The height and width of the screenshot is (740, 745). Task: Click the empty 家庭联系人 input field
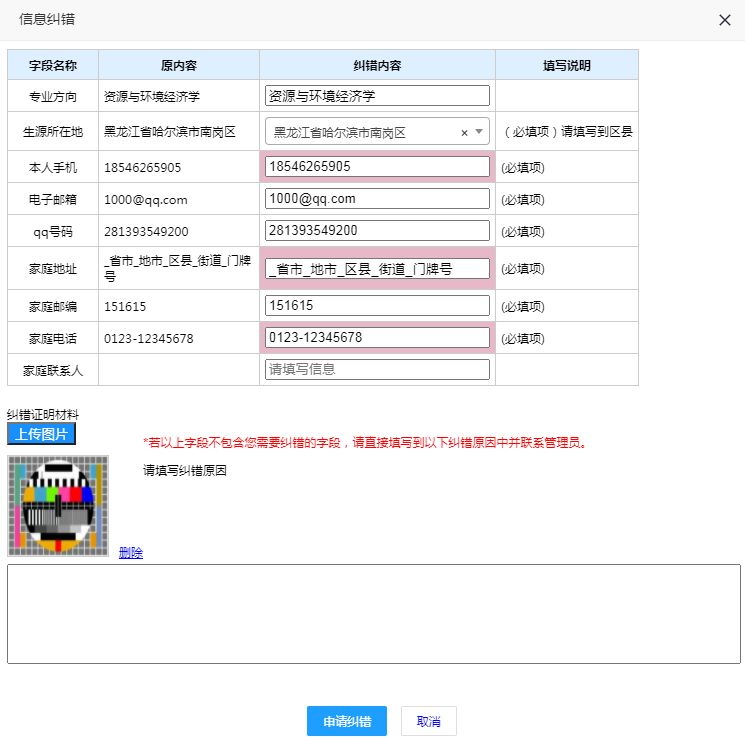coord(377,370)
